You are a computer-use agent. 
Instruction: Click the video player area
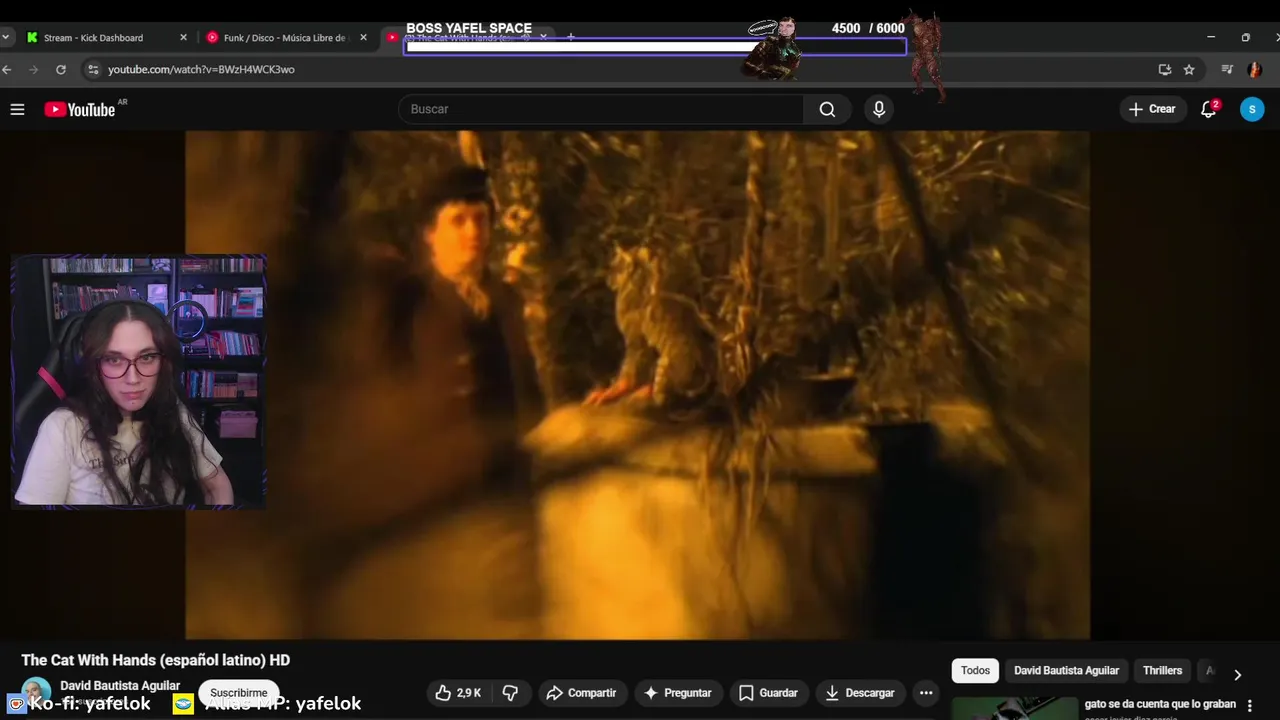coord(637,384)
